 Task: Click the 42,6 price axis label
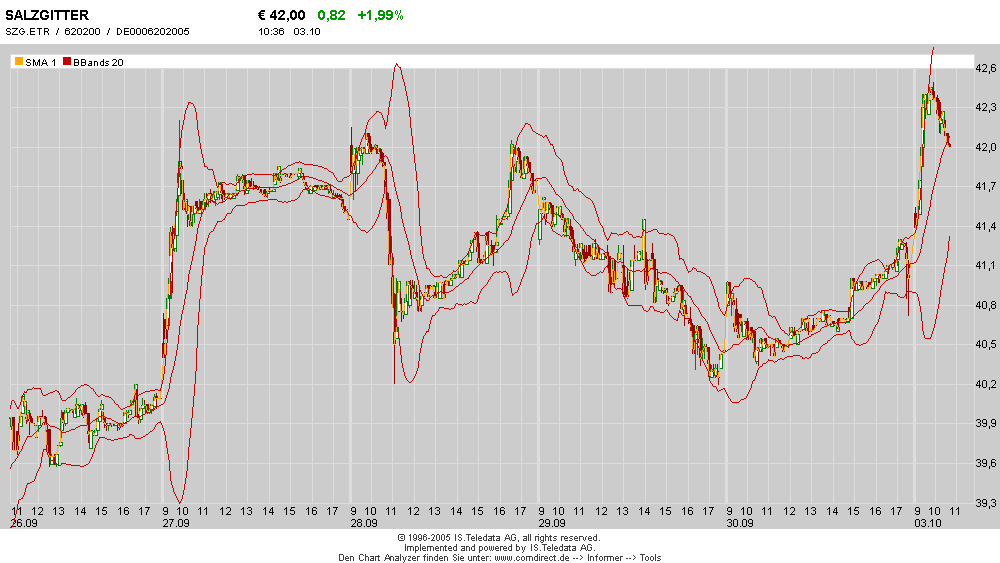point(986,68)
